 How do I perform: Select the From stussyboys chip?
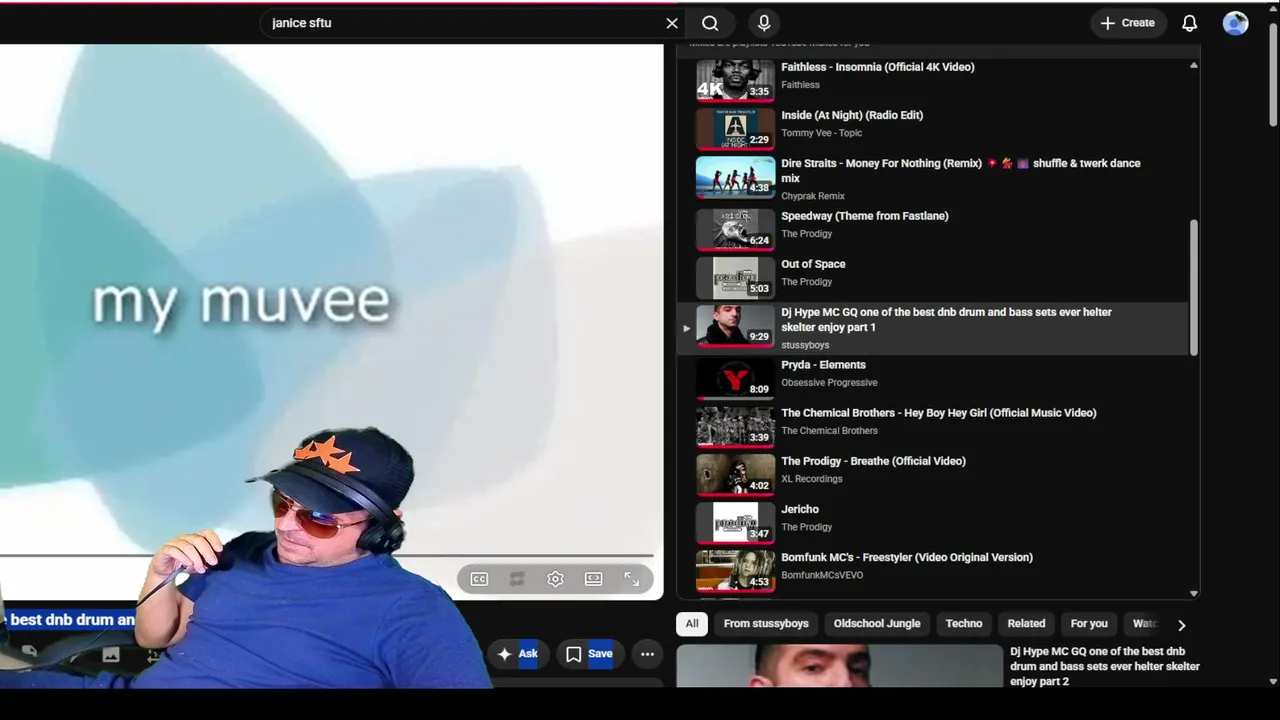click(x=766, y=624)
